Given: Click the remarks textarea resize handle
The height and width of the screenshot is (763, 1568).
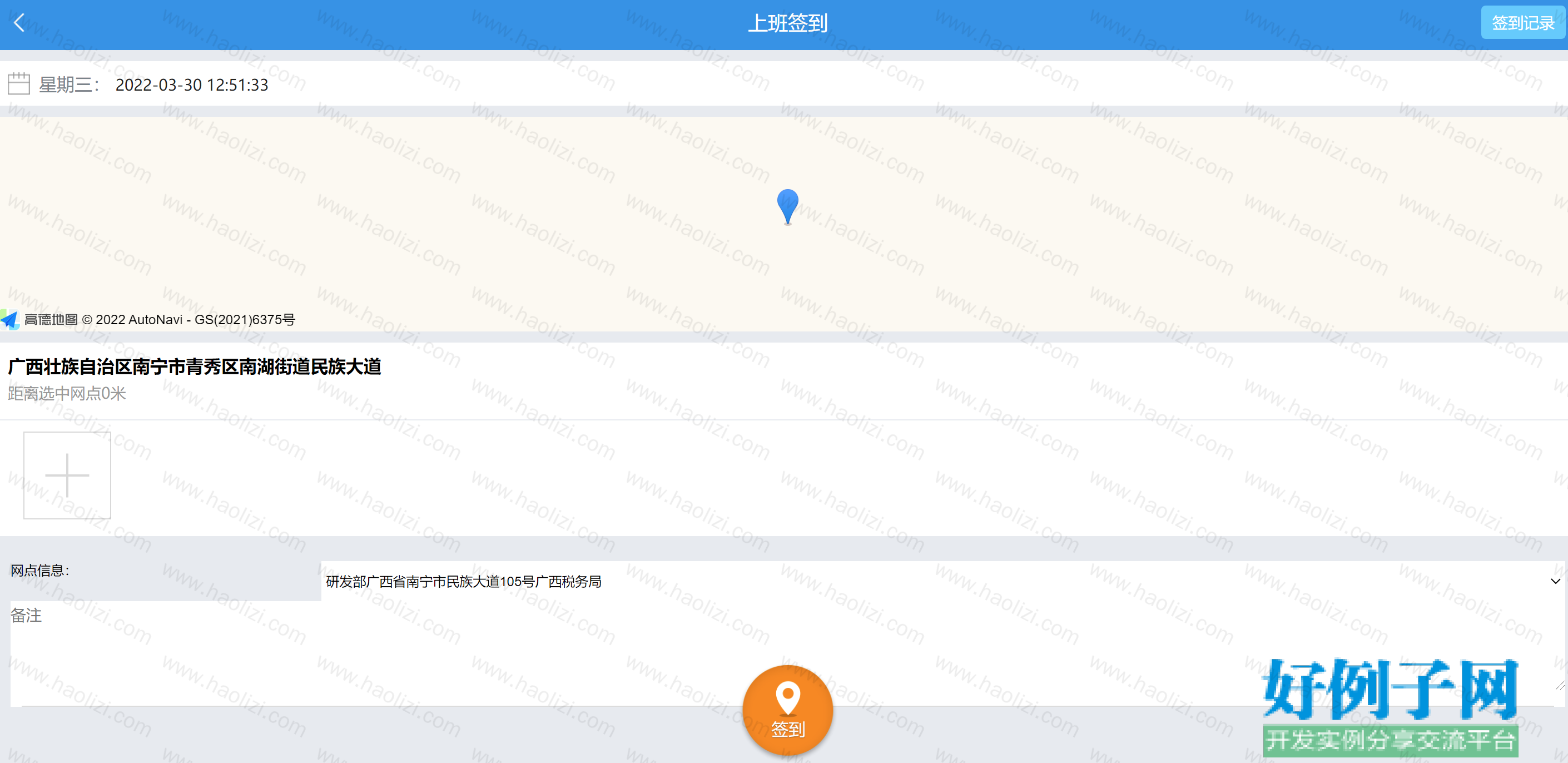Looking at the screenshot, I should point(1559,685).
